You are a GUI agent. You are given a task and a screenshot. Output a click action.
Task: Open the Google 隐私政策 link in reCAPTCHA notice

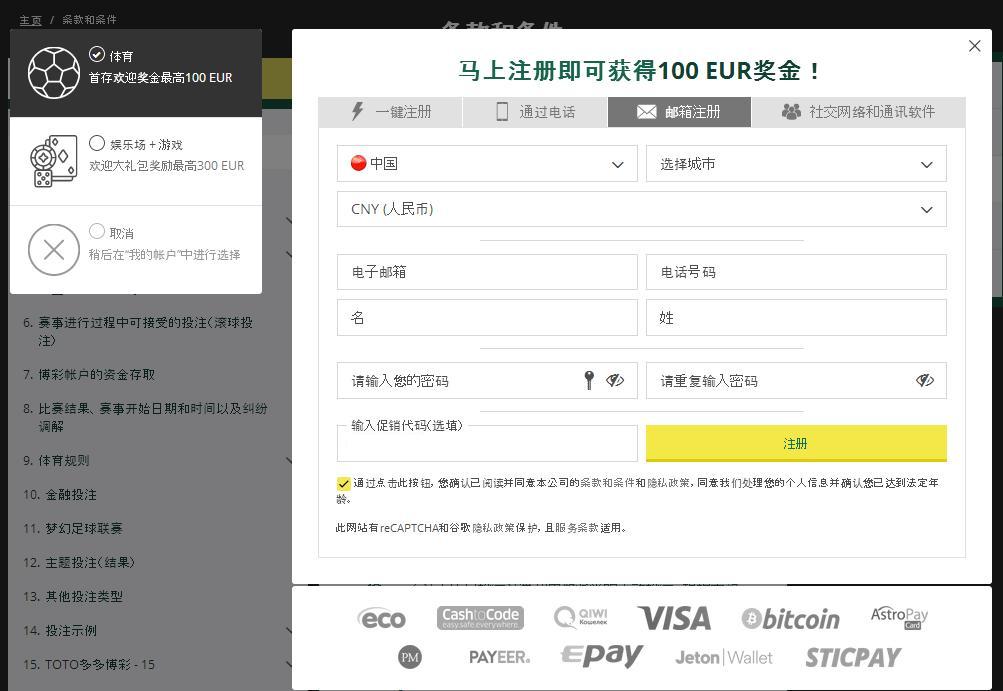pos(493,528)
